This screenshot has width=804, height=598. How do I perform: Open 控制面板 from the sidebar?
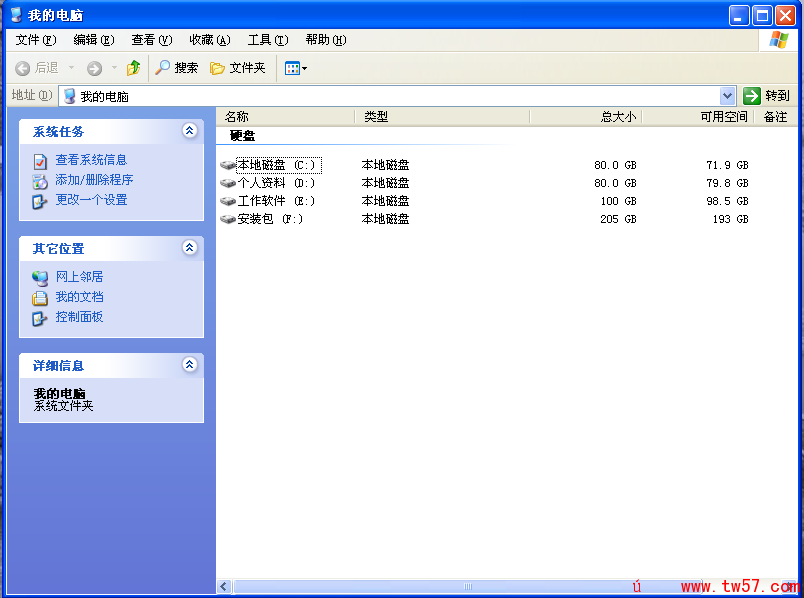pos(80,317)
